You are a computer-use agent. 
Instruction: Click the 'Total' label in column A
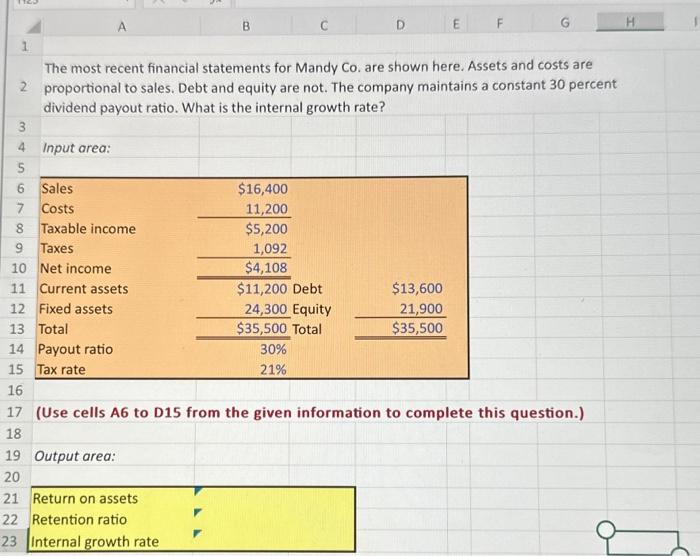[x=53, y=329]
